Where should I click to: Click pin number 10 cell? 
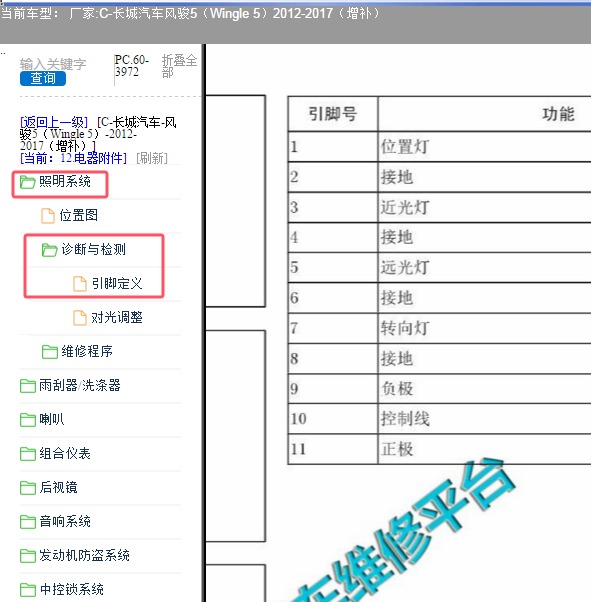pyautogui.click(x=333, y=419)
